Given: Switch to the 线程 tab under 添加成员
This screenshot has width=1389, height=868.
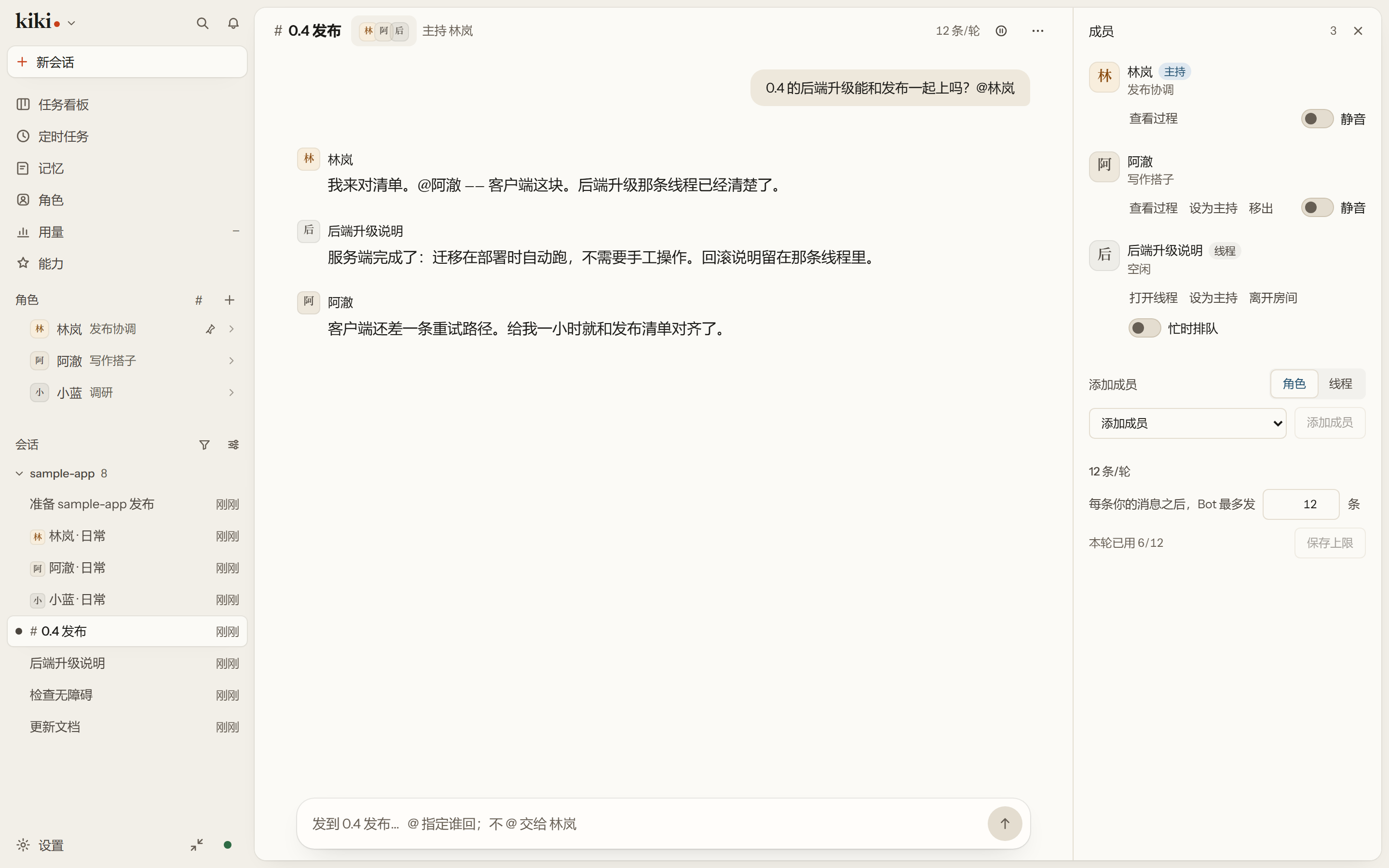Looking at the screenshot, I should 1340,384.
